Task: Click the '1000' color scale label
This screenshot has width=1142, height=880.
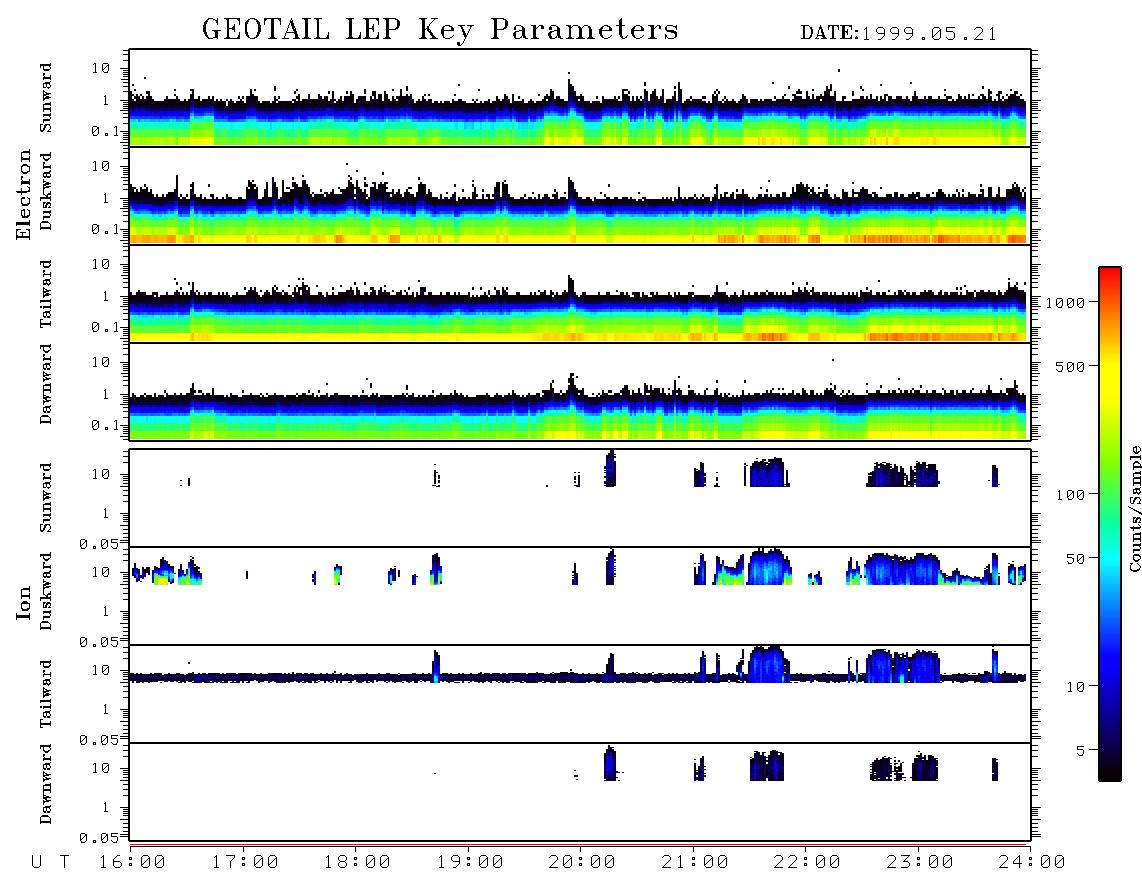Action: 1066,303
